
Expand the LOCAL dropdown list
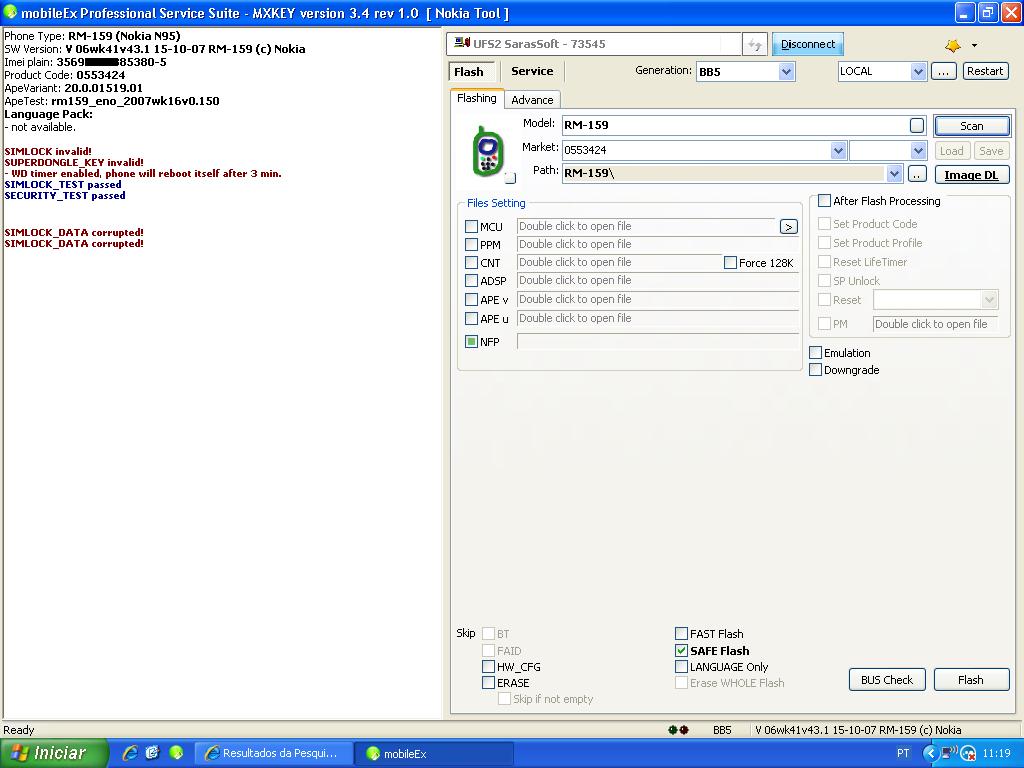click(x=918, y=71)
